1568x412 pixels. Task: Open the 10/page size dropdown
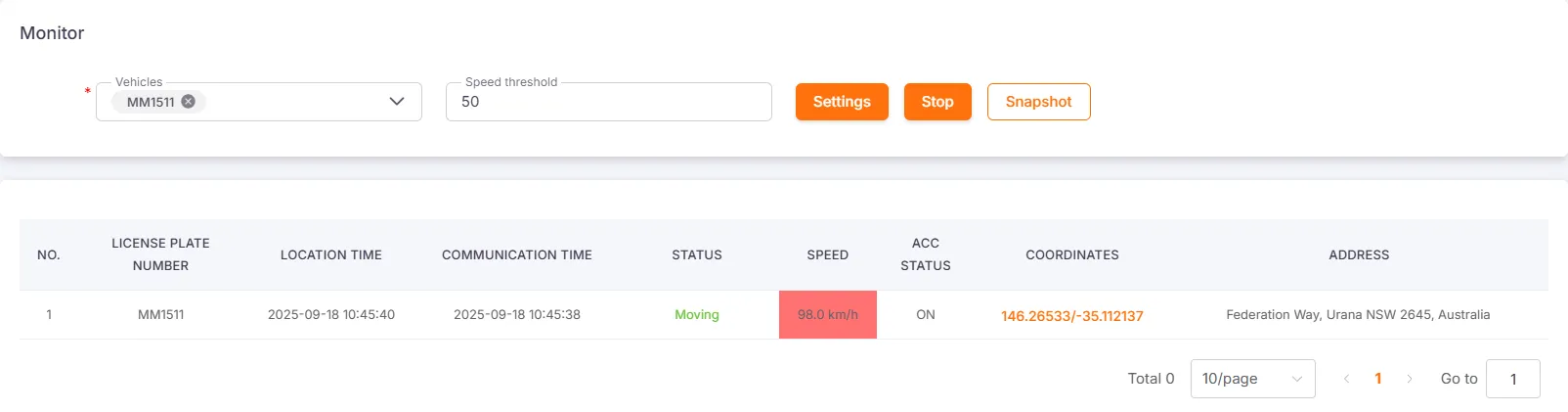pyautogui.click(x=1252, y=379)
